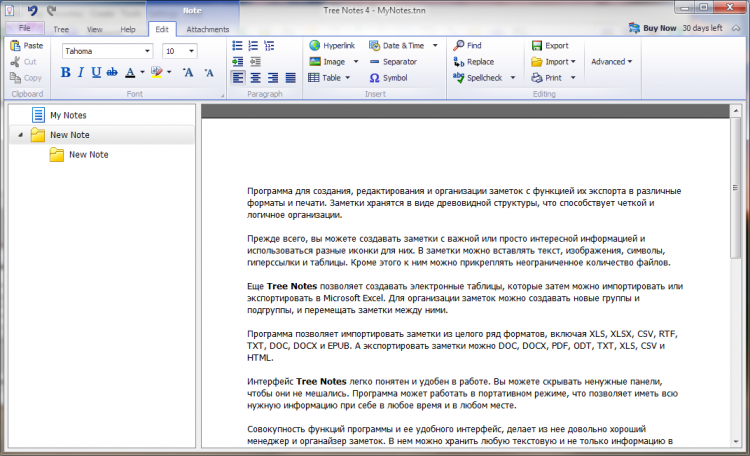Insert a bulleted list
The image size is (750, 456).
coord(237,45)
